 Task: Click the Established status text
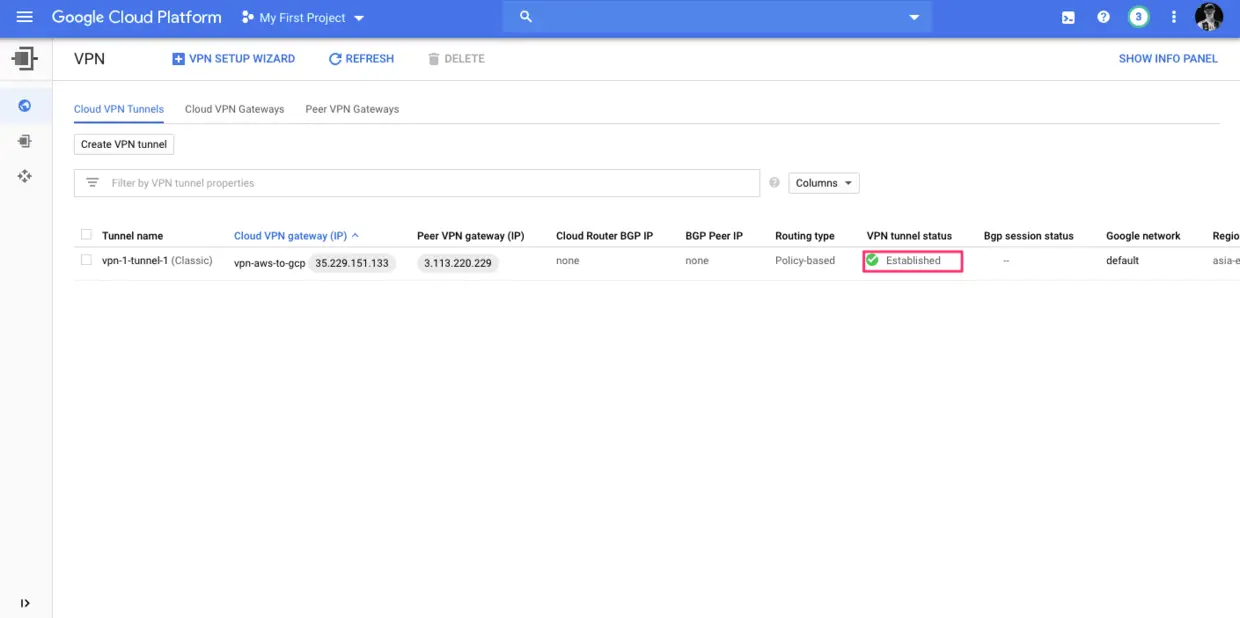tap(913, 261)
